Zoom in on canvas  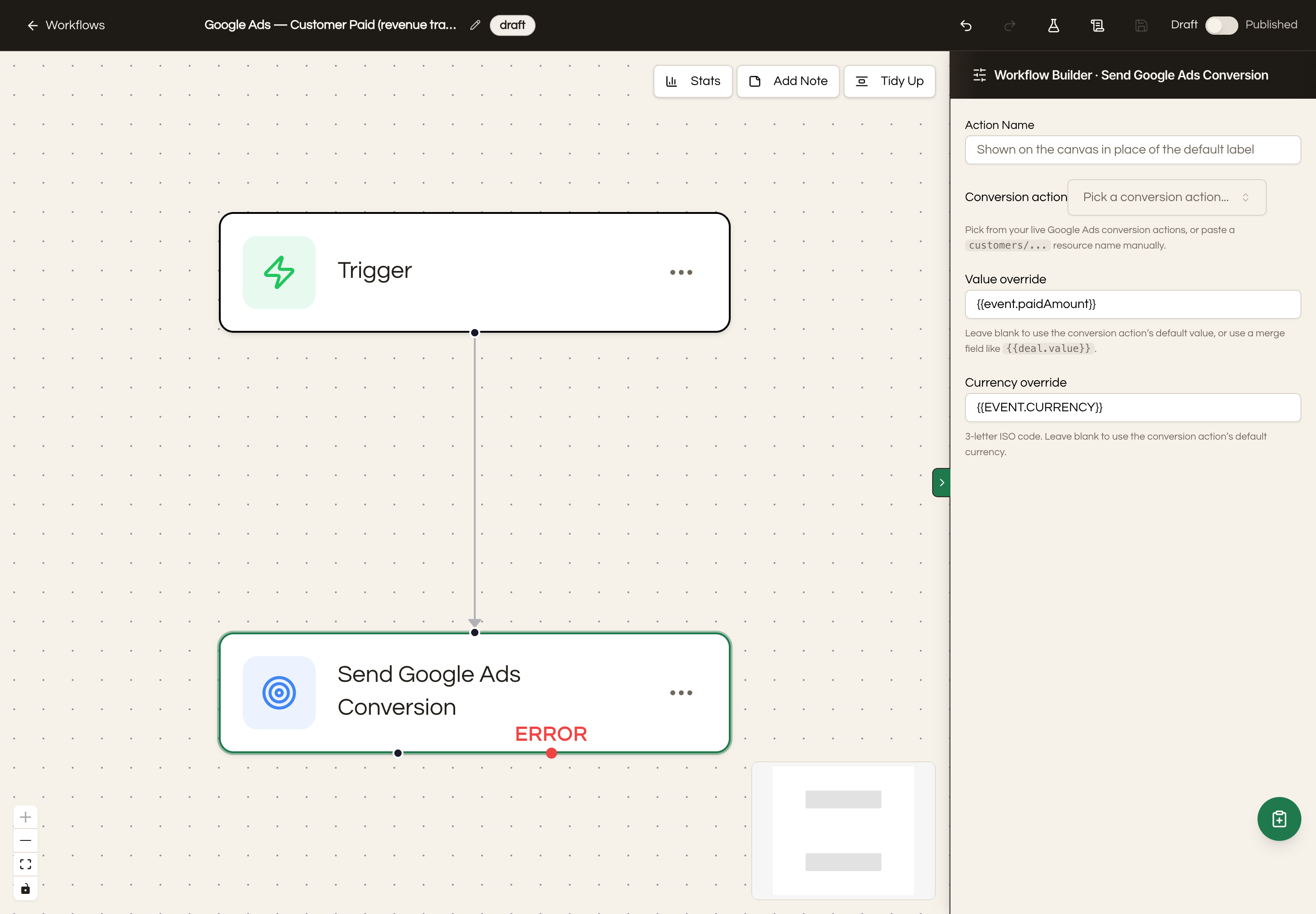pos(25,817)
